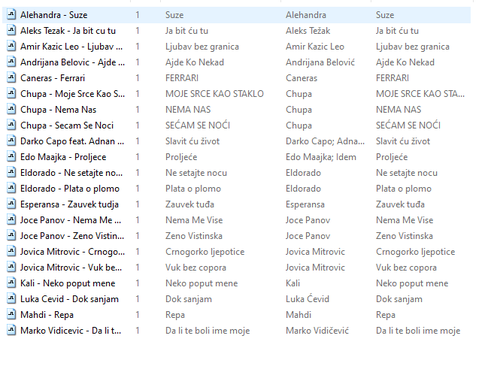Click the Eldorado - Plata o plomo icon
Screen dimensions: 500x366
pos(11,188)
